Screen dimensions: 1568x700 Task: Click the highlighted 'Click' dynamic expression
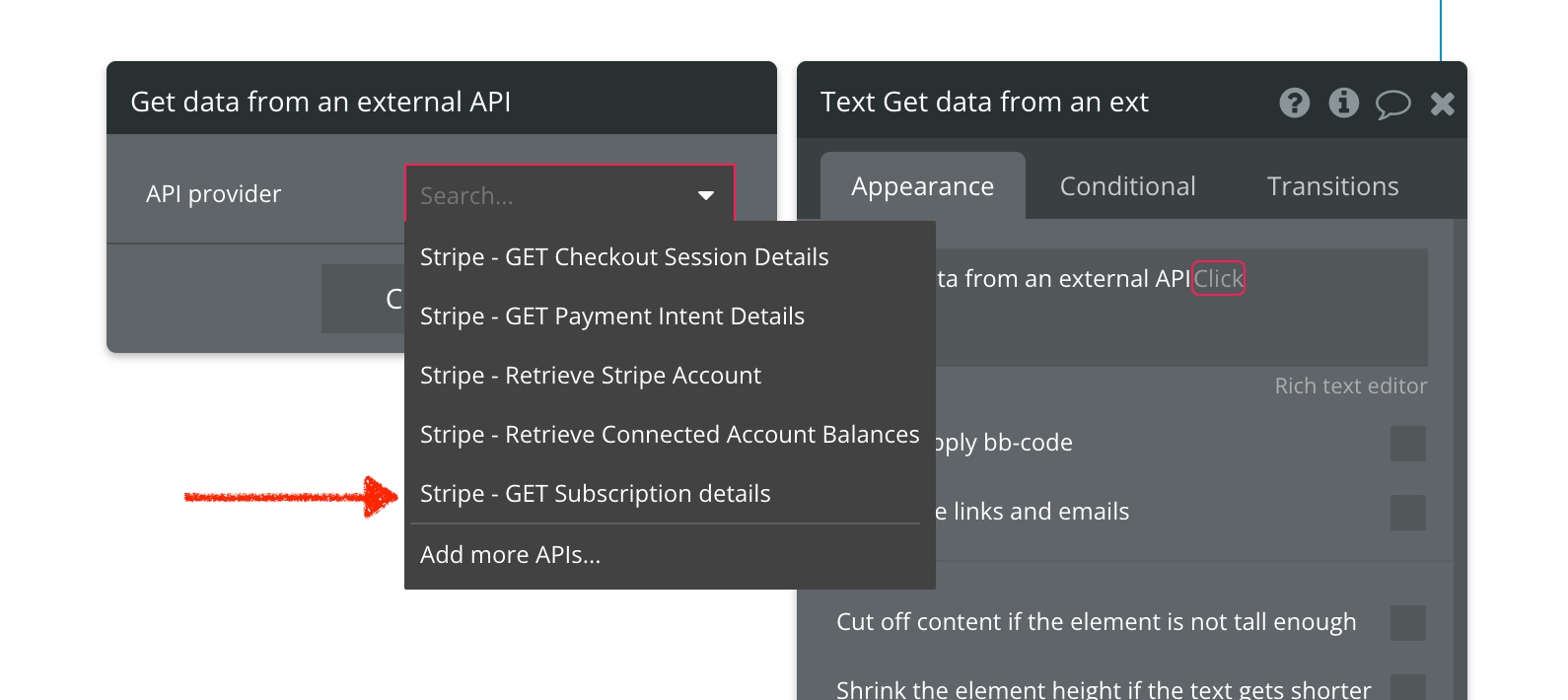(x=1219, y=279)
